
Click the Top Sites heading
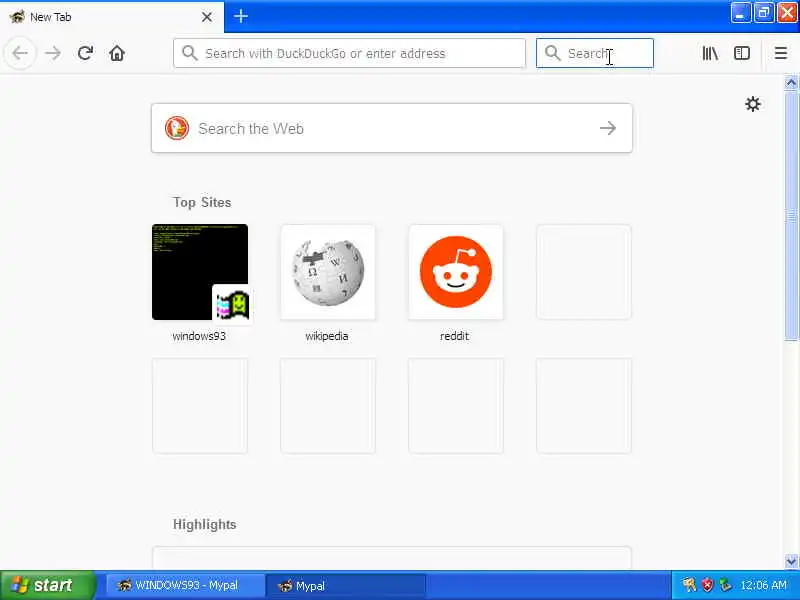tap(202, 203)
